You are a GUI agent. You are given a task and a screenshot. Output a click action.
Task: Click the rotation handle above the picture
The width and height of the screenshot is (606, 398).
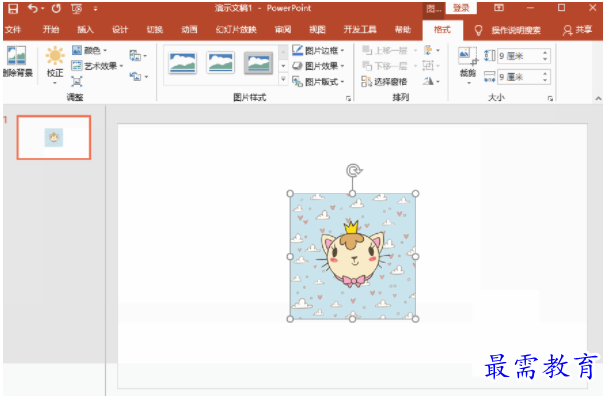pyautogui.click(x=353, y=170)
